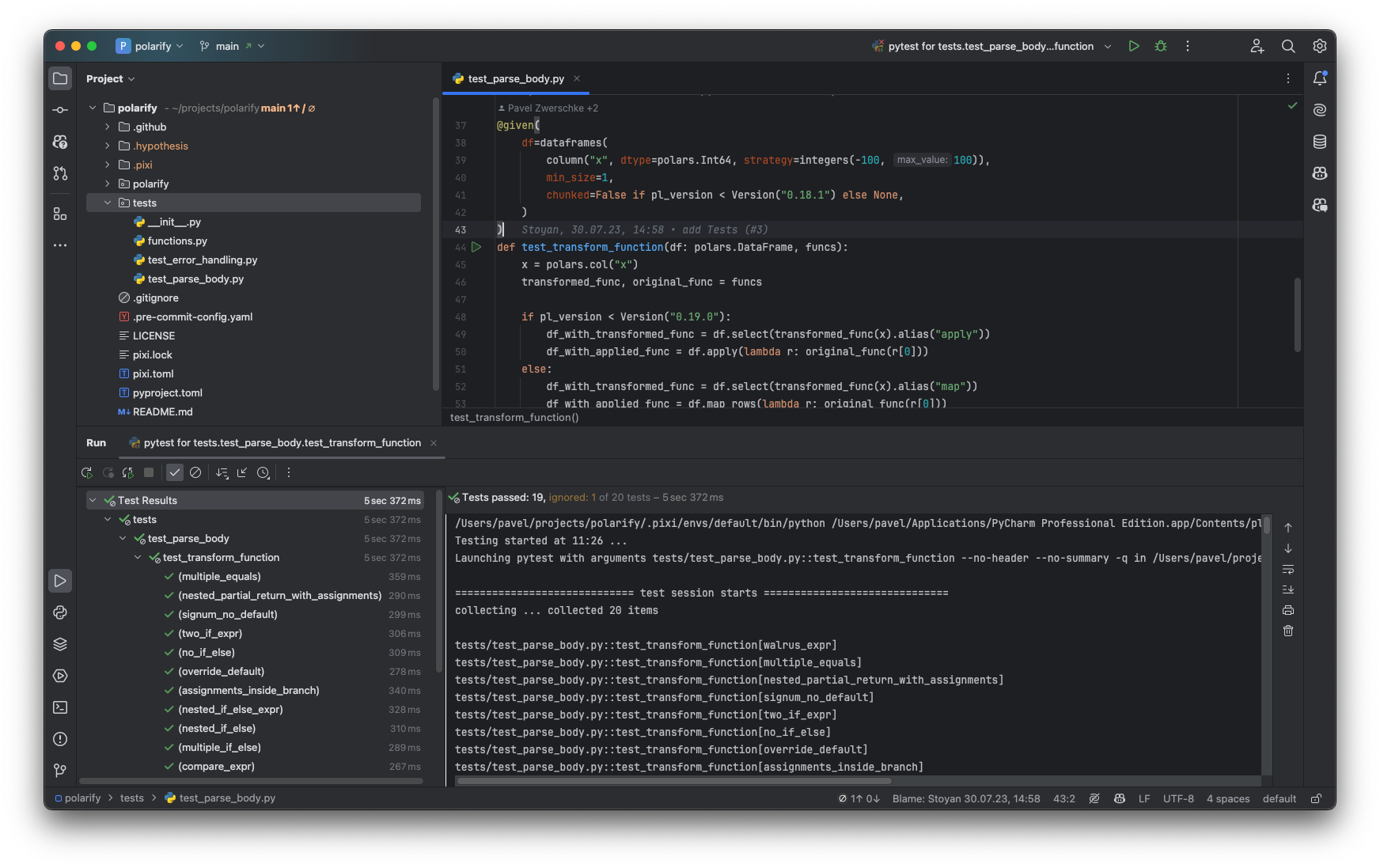Viewport: 1380px width, 868px height.
Task: Expand the .hypothesis folder
Action: [108, 146]
